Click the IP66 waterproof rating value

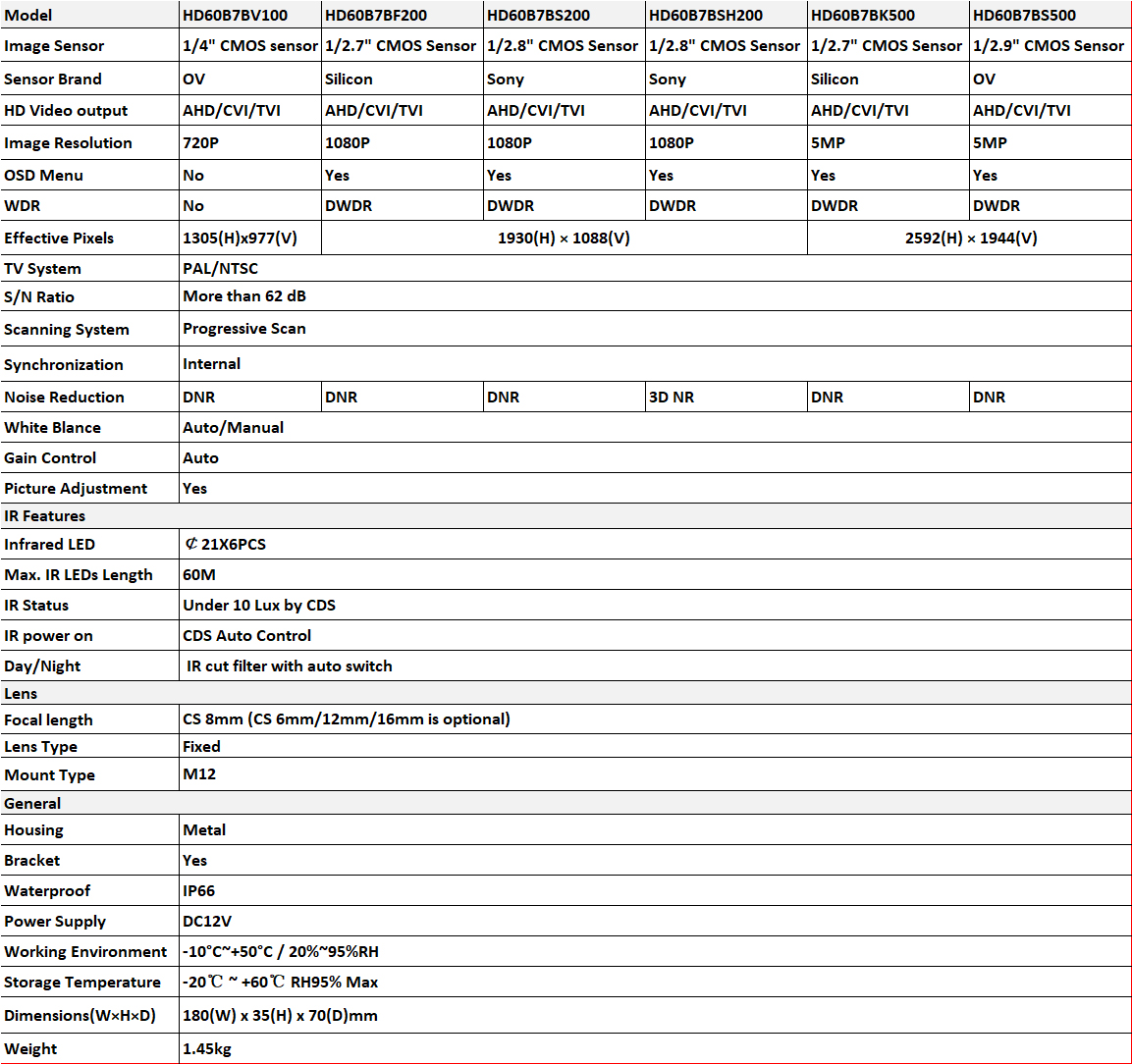(x=199, y=890)
